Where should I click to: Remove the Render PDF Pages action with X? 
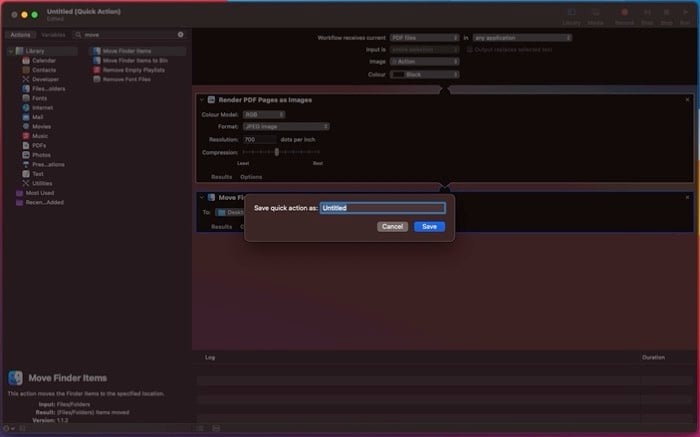pos(687,100)
